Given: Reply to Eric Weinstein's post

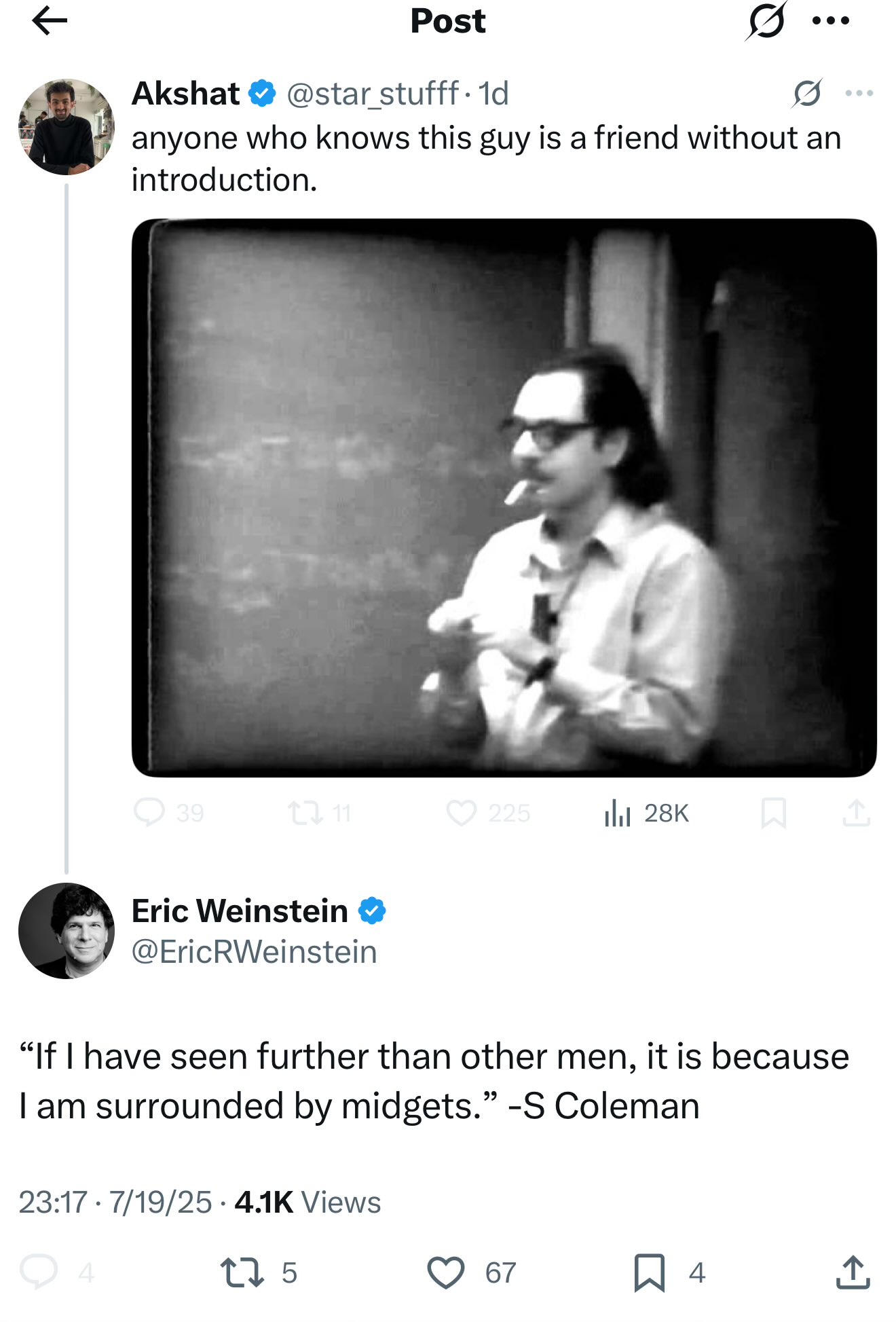Looking at the screenshot, I should click(x=39, y=1272).
